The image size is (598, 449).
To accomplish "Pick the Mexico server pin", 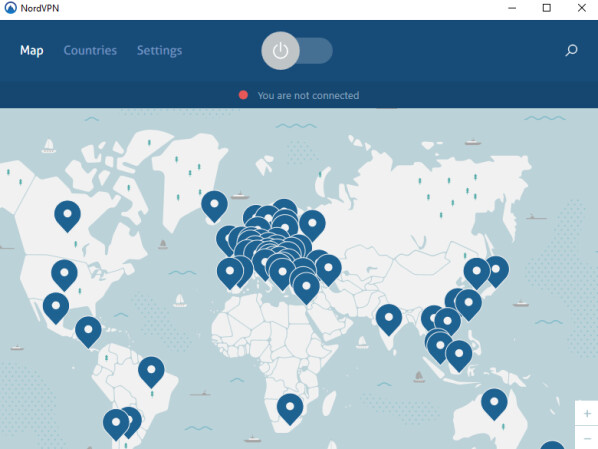I will (x=56, y=308).
